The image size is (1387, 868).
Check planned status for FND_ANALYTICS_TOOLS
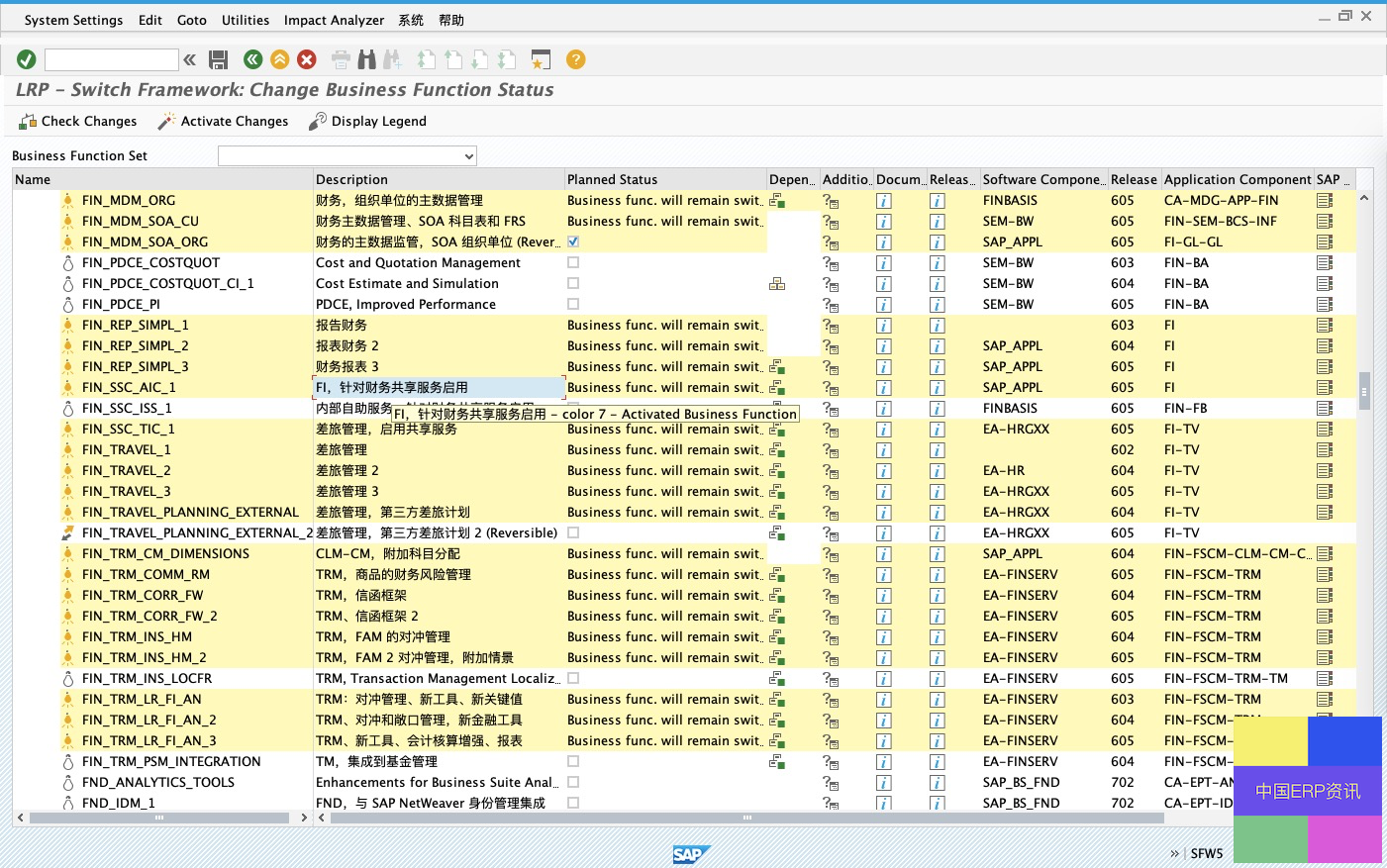(x=573, y=782)
